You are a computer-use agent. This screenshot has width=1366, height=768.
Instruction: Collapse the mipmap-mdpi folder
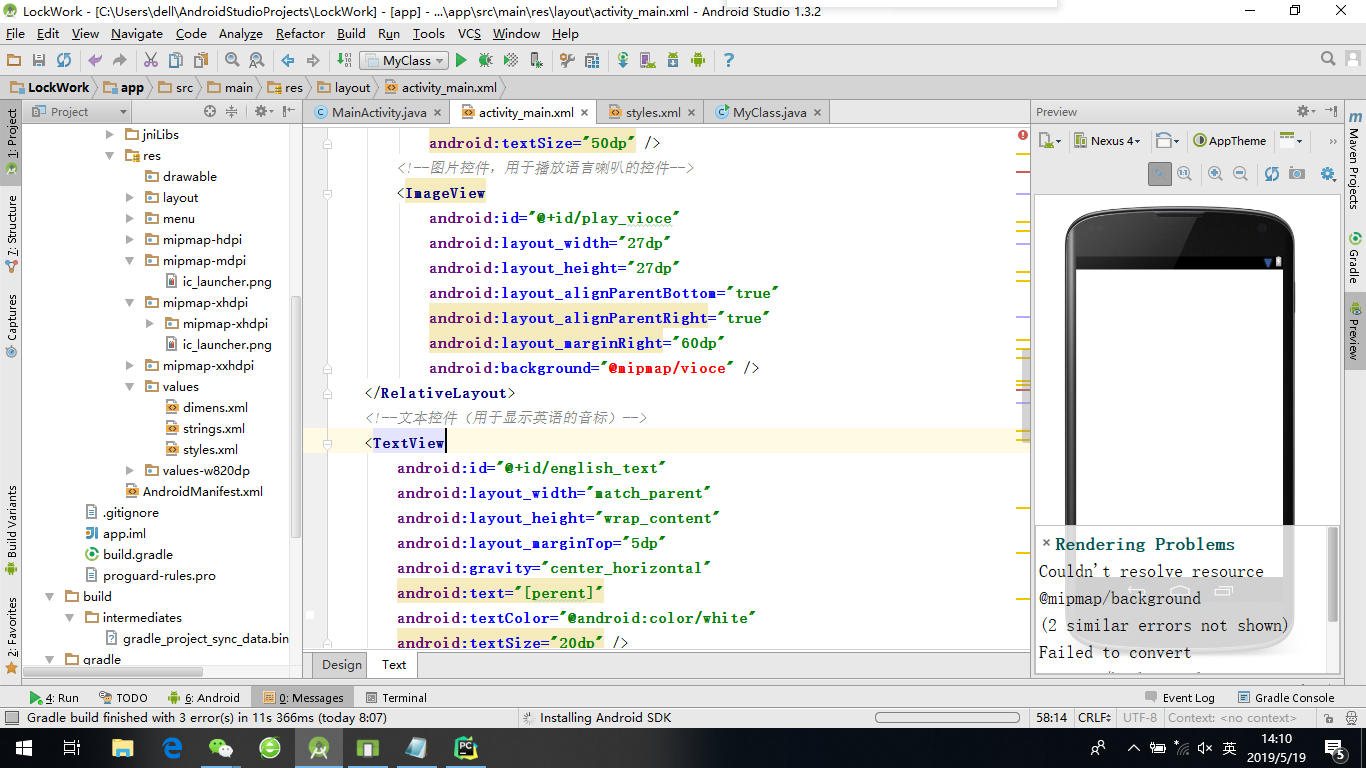coord(130,261)
